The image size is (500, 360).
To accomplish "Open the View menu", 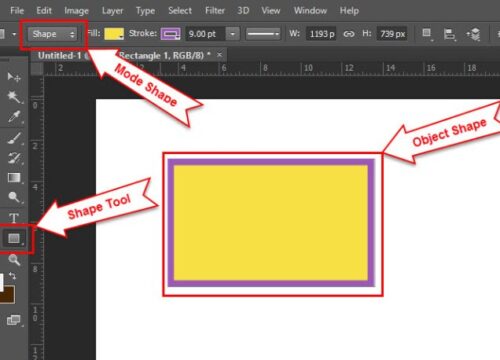I will coord(271,11).
